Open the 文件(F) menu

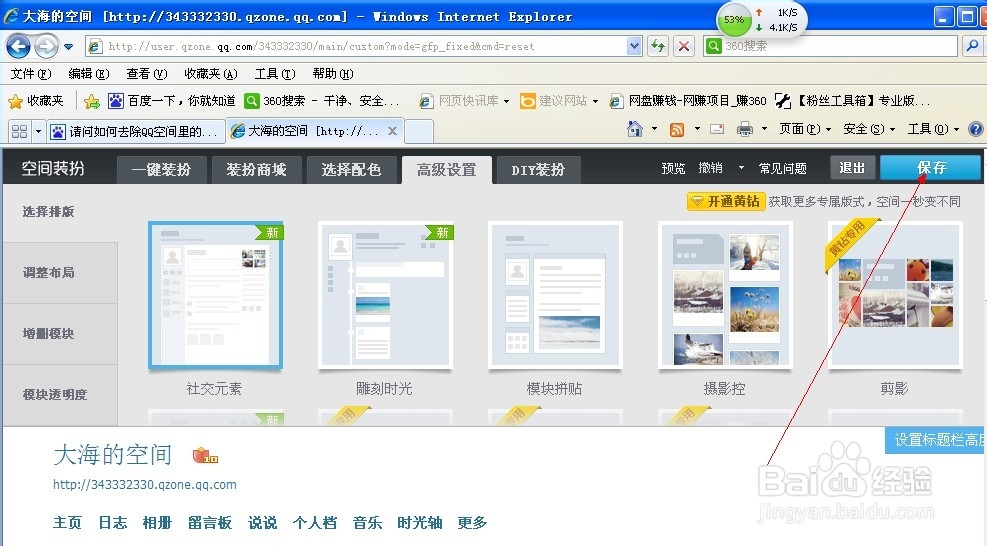pos(31,74)
